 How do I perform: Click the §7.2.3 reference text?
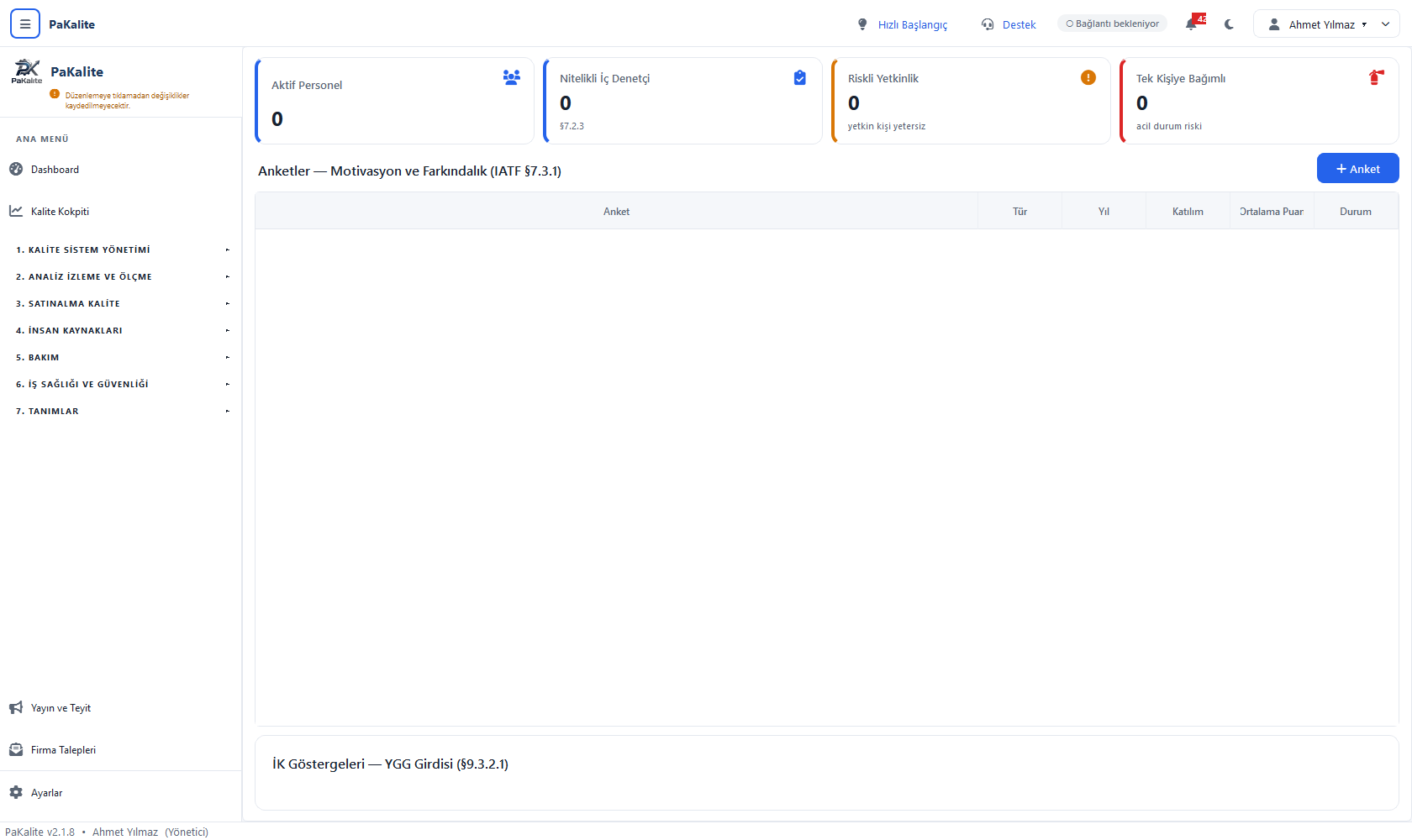pos(572,126)
